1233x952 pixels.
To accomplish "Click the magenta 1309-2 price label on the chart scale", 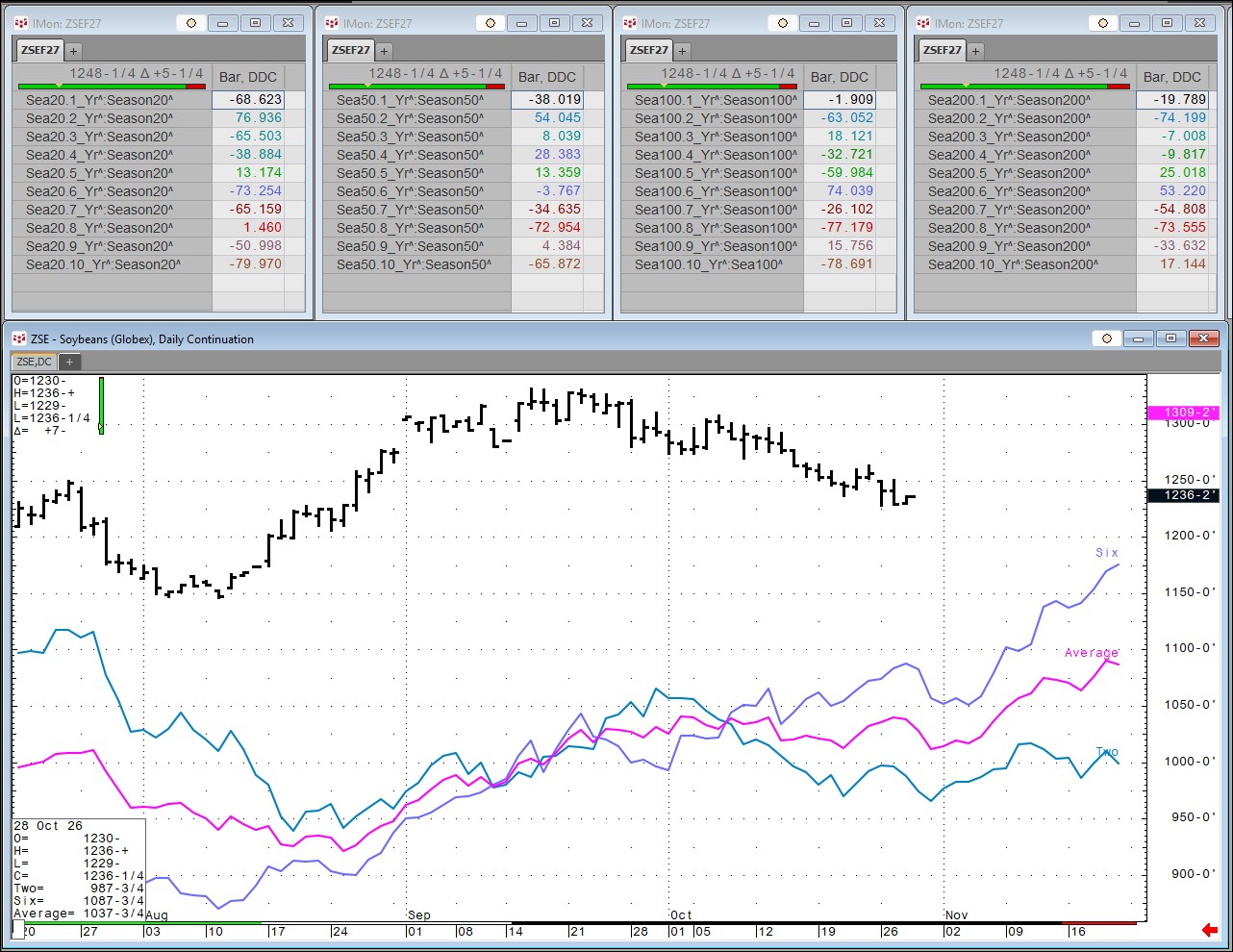I will 1183,413.
